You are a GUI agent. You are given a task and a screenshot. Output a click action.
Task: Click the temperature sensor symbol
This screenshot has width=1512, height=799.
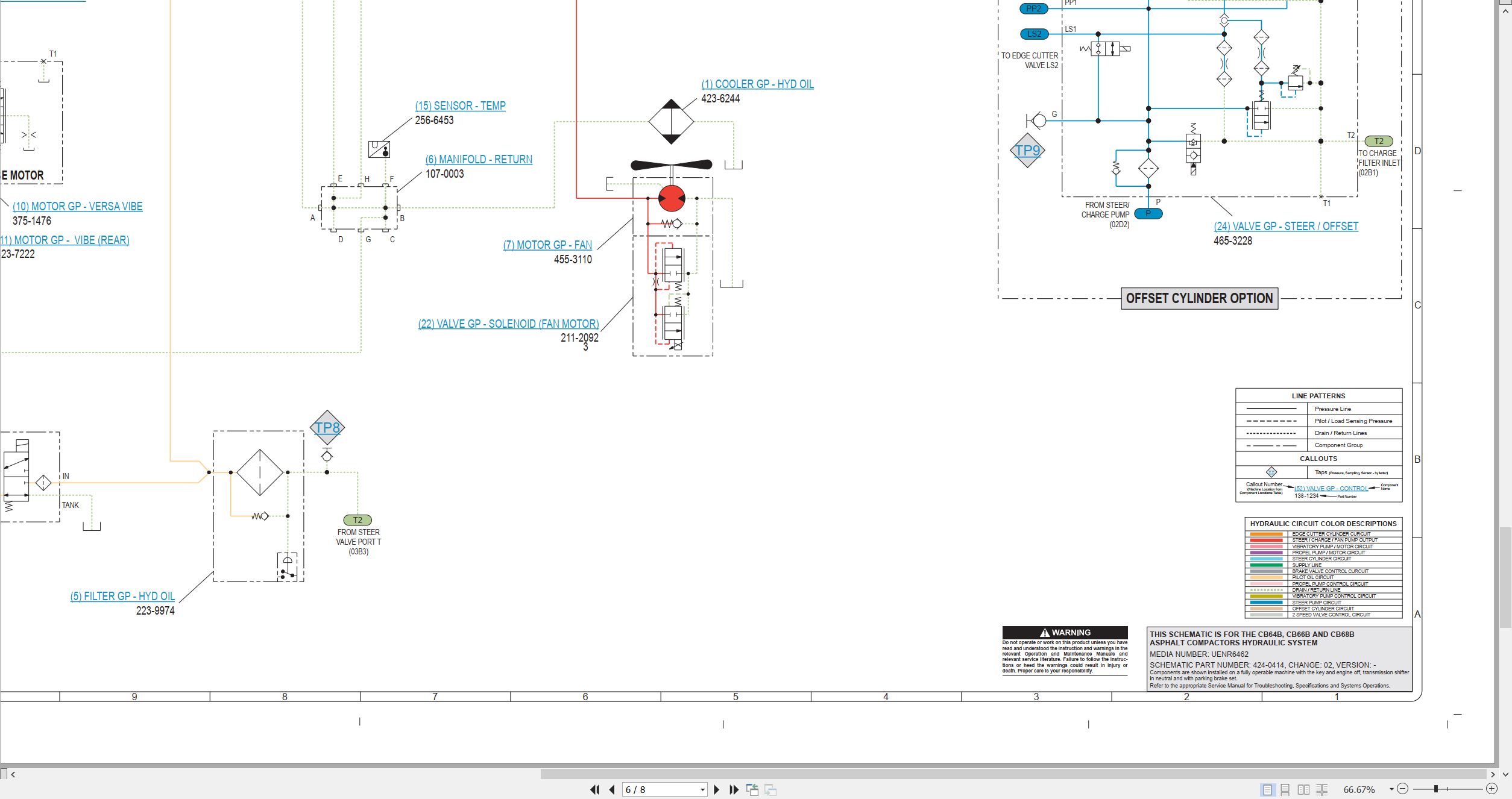pos(379,149)
